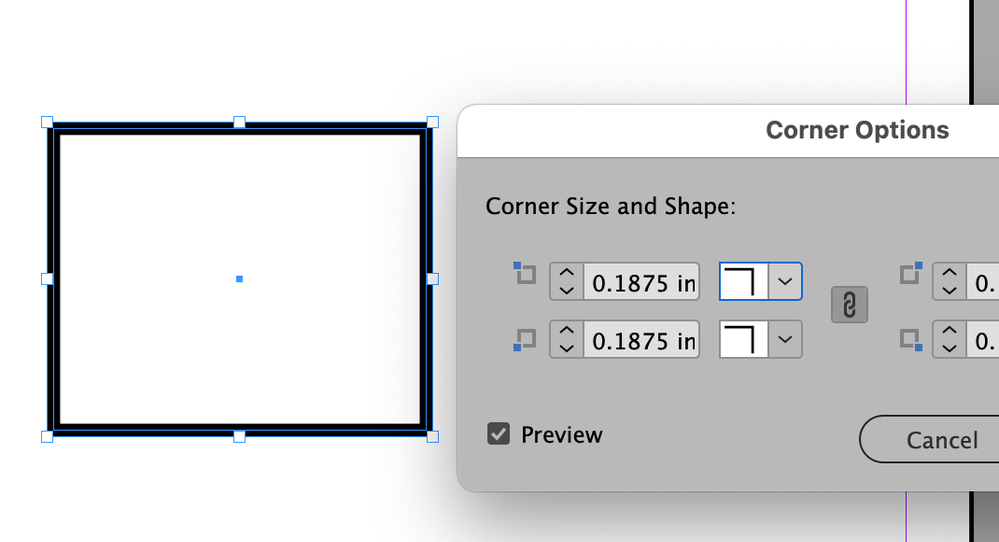Click the bottom-left corner size field
999x542 pixels.
[x=642, y=340]
